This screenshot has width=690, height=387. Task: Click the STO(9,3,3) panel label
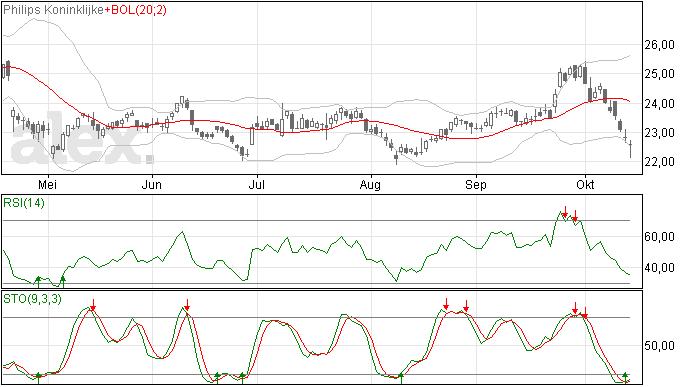[32, 299]
